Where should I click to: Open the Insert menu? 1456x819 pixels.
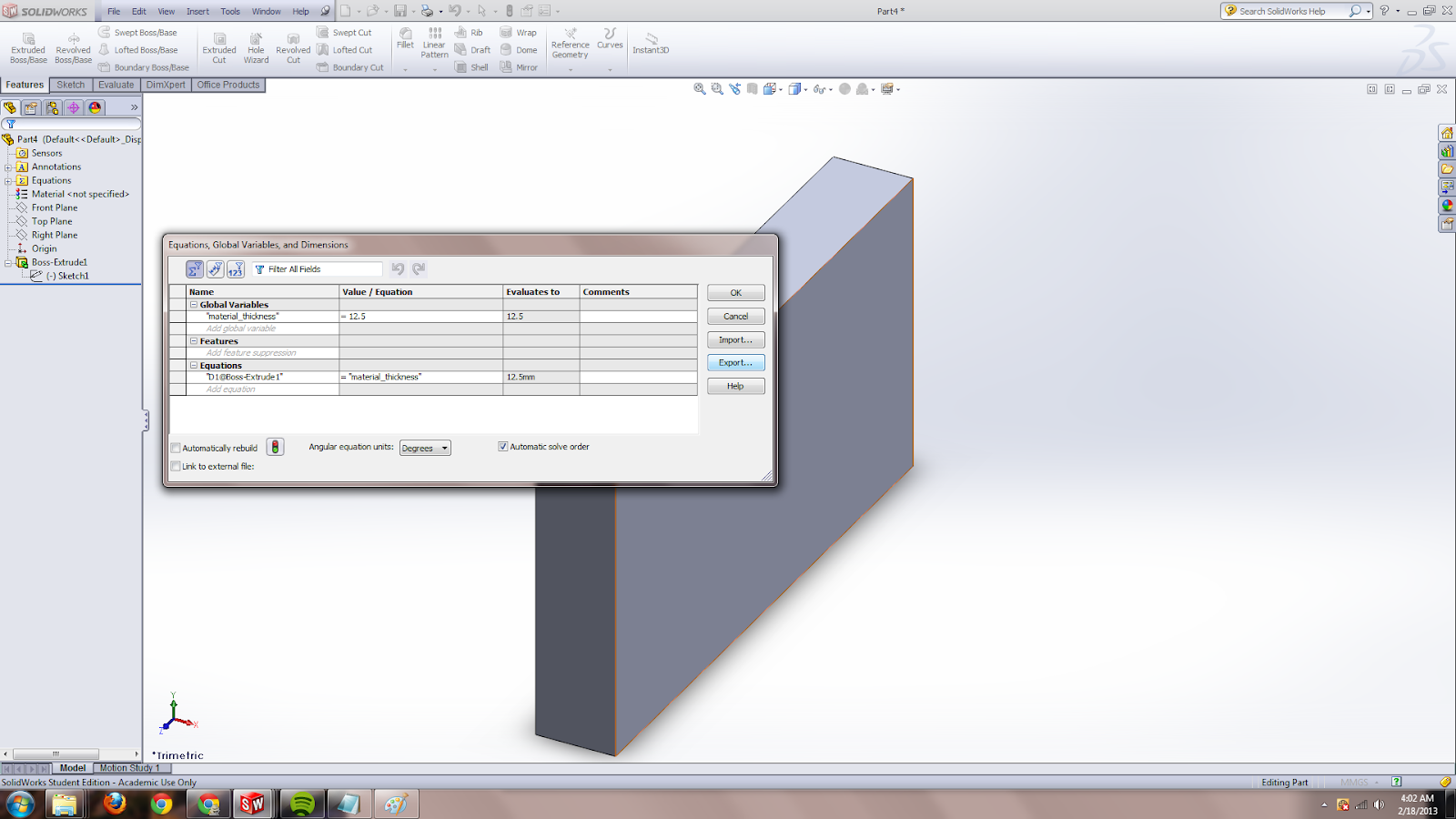[197, 12]
